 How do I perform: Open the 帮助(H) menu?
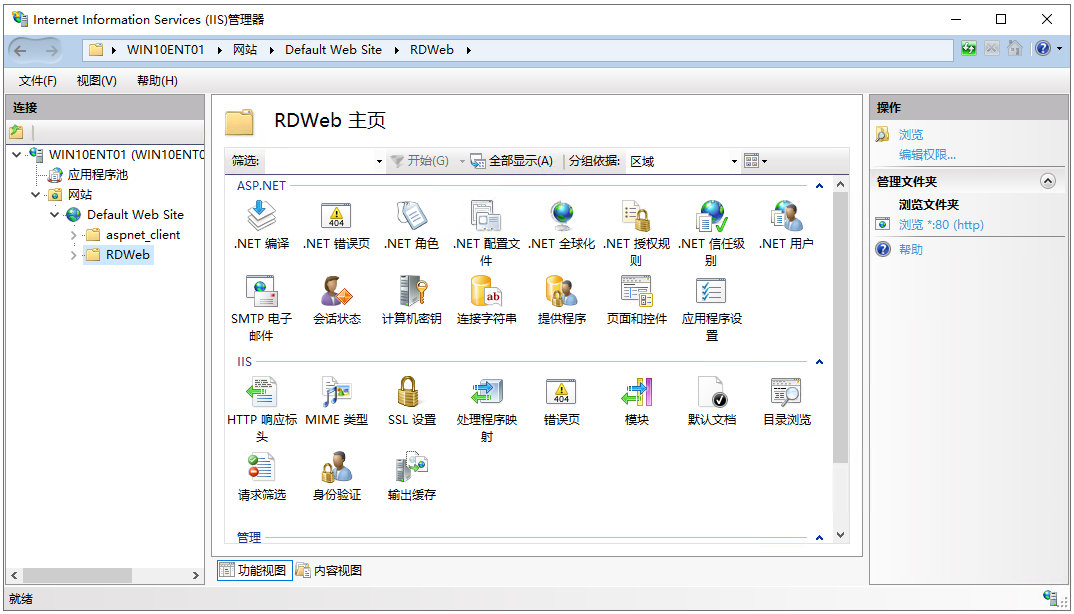(x=158, y=81)
